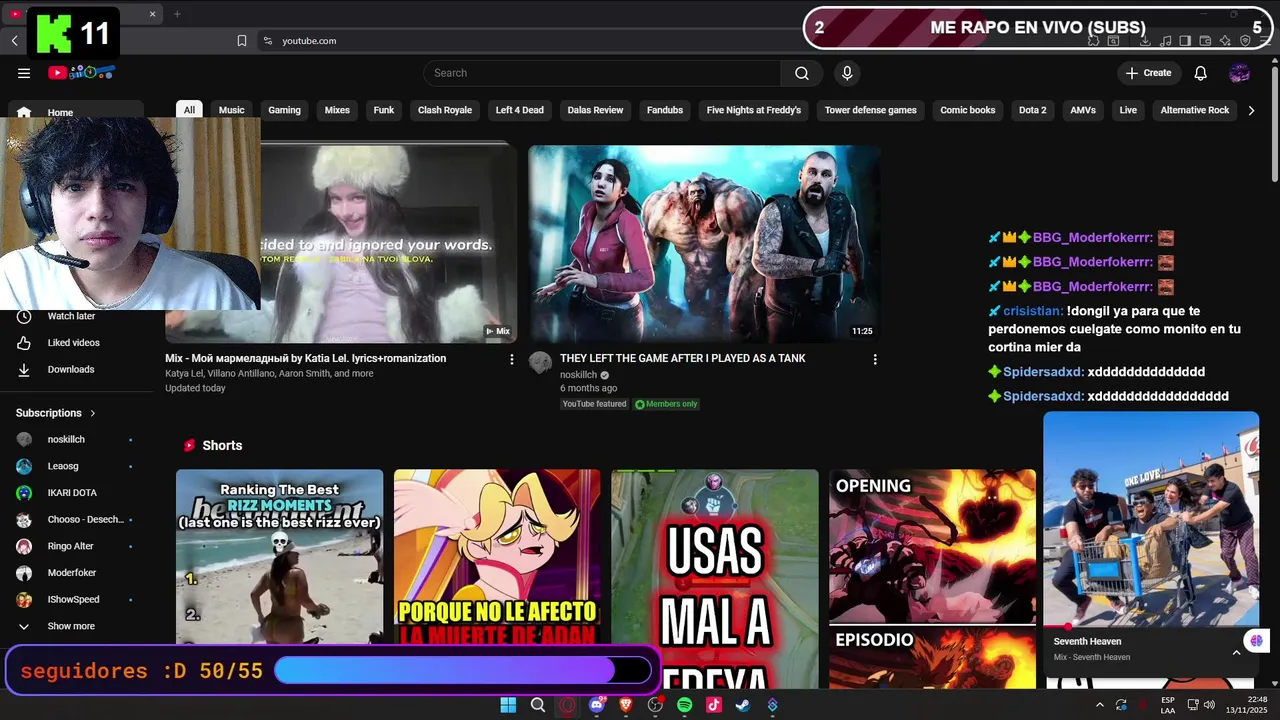Go back with the browser back arrow
The image size is (1280, 720).
point(14,41)
